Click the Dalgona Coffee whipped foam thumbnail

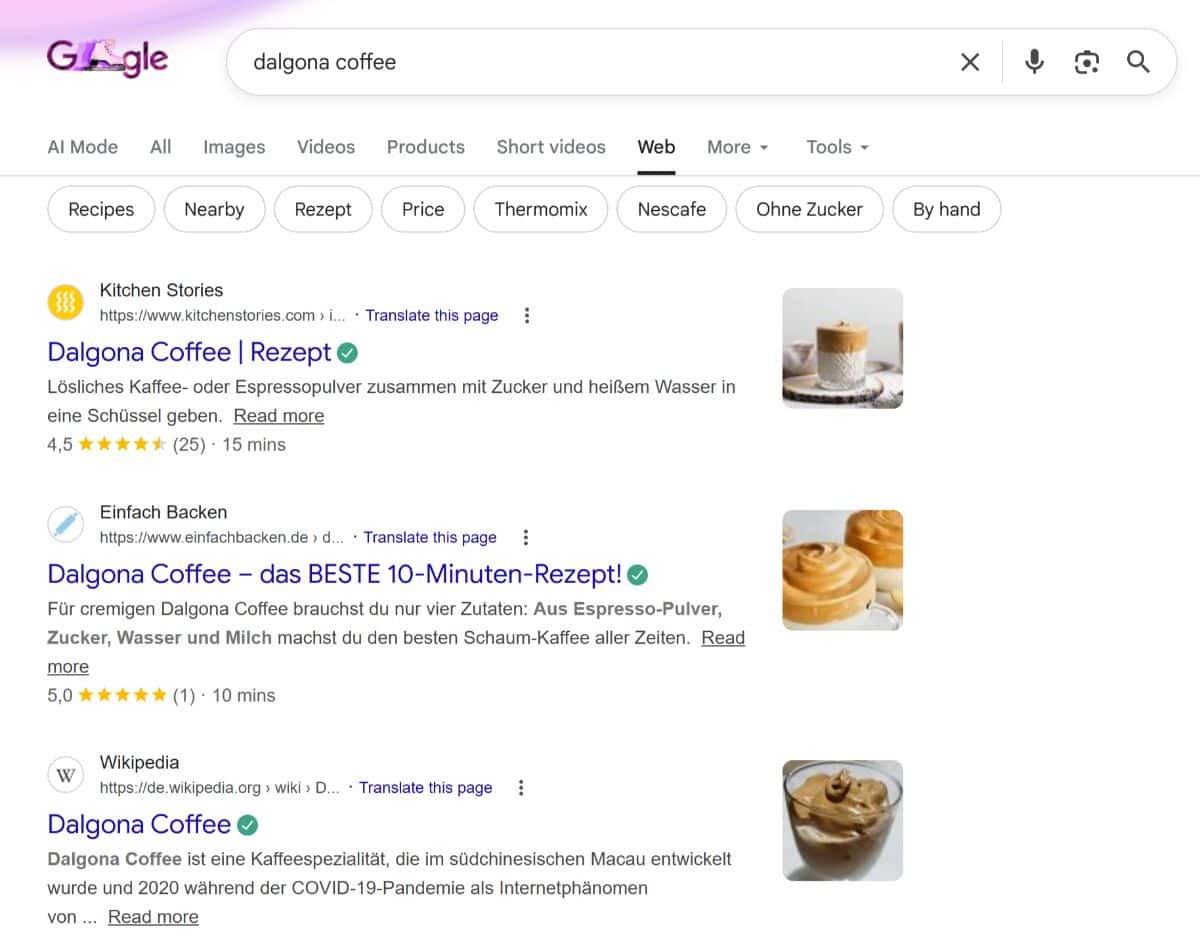(841, 569)
